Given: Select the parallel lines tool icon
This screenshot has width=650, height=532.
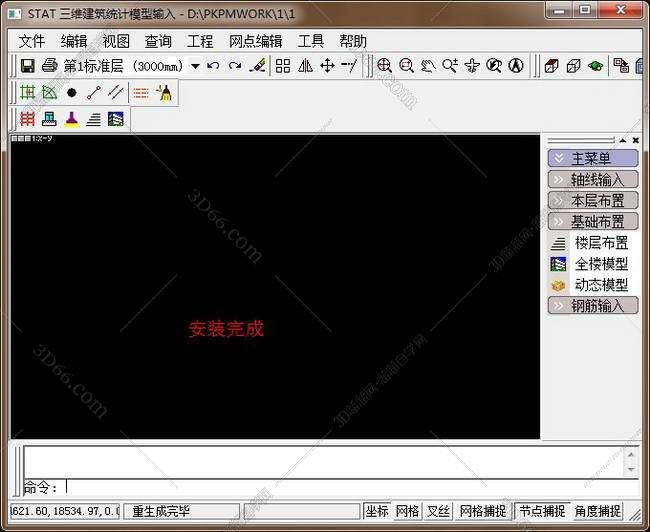Looking at the screenshot, I should click(116, 92).
